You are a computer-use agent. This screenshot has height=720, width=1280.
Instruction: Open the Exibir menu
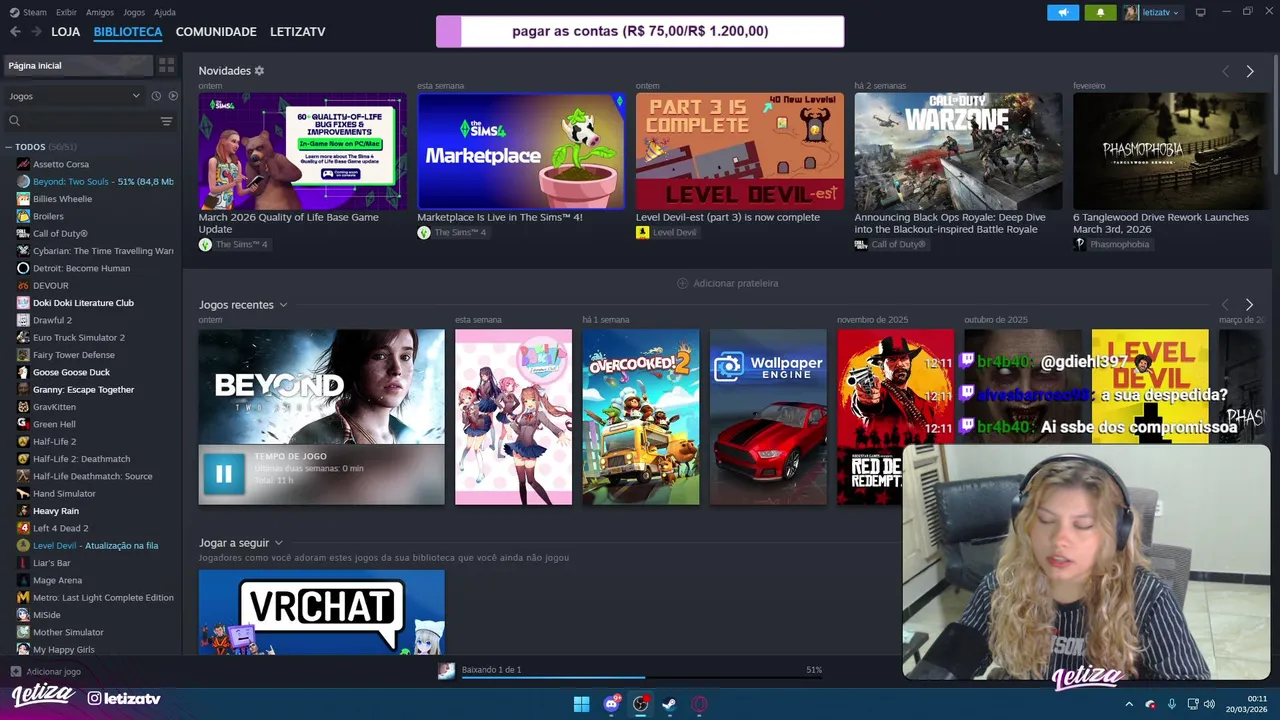tap(66, 12)
